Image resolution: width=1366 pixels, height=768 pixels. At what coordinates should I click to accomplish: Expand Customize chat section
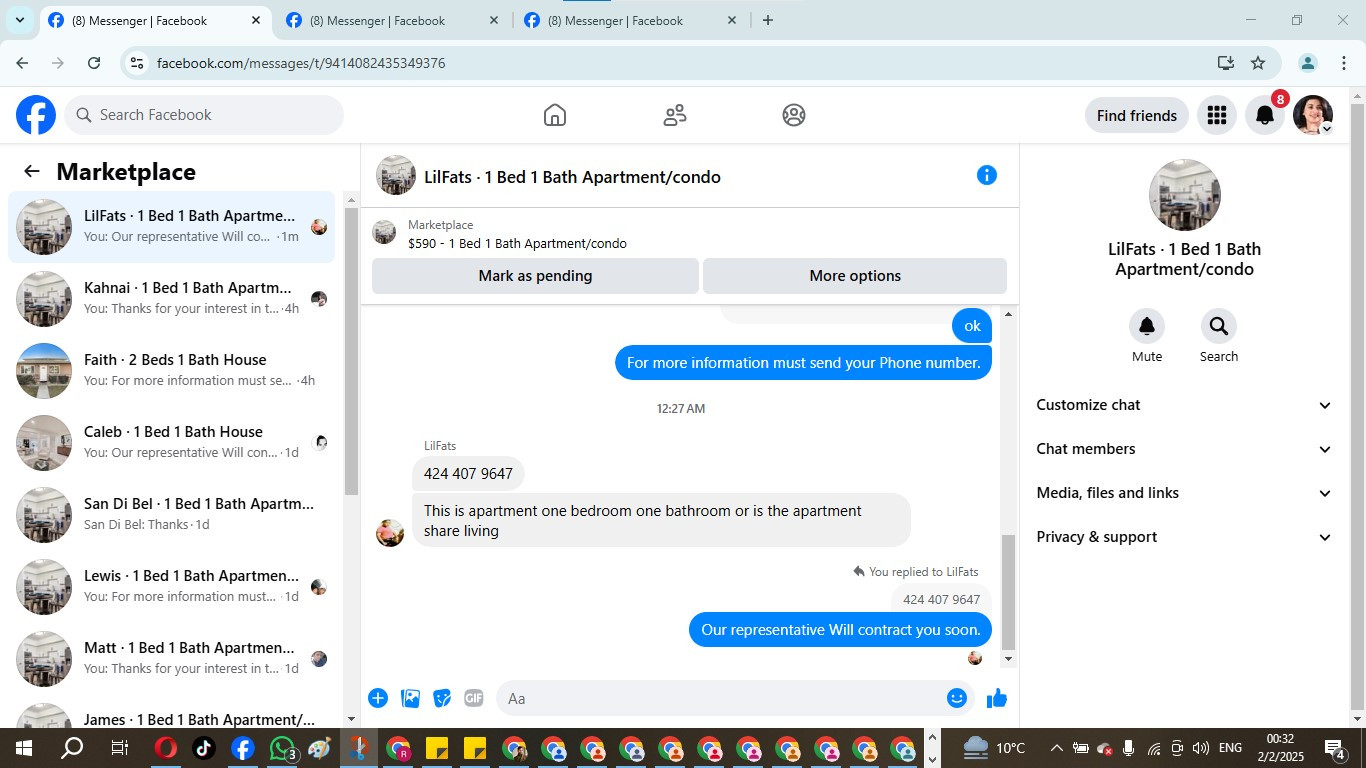[x=1184, y=405]
